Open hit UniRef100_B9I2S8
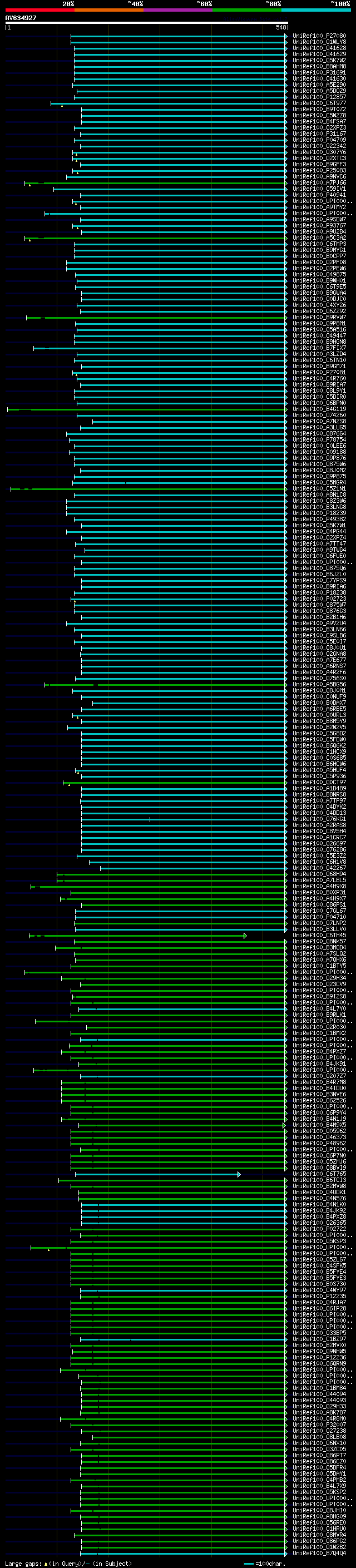356x1568 pixels. (319, 997)
